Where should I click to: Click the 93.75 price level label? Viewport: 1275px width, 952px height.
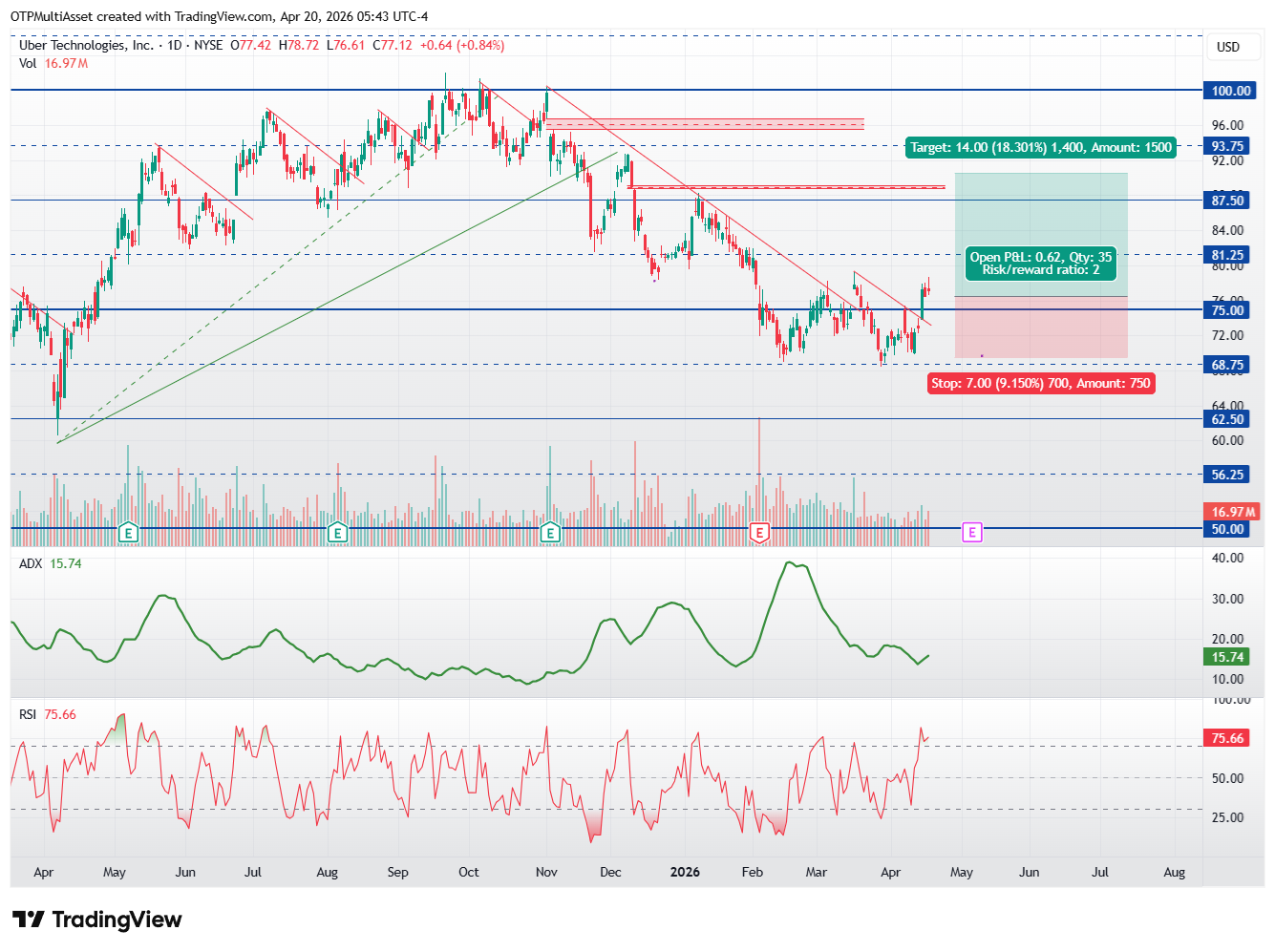click(1228, 146)
